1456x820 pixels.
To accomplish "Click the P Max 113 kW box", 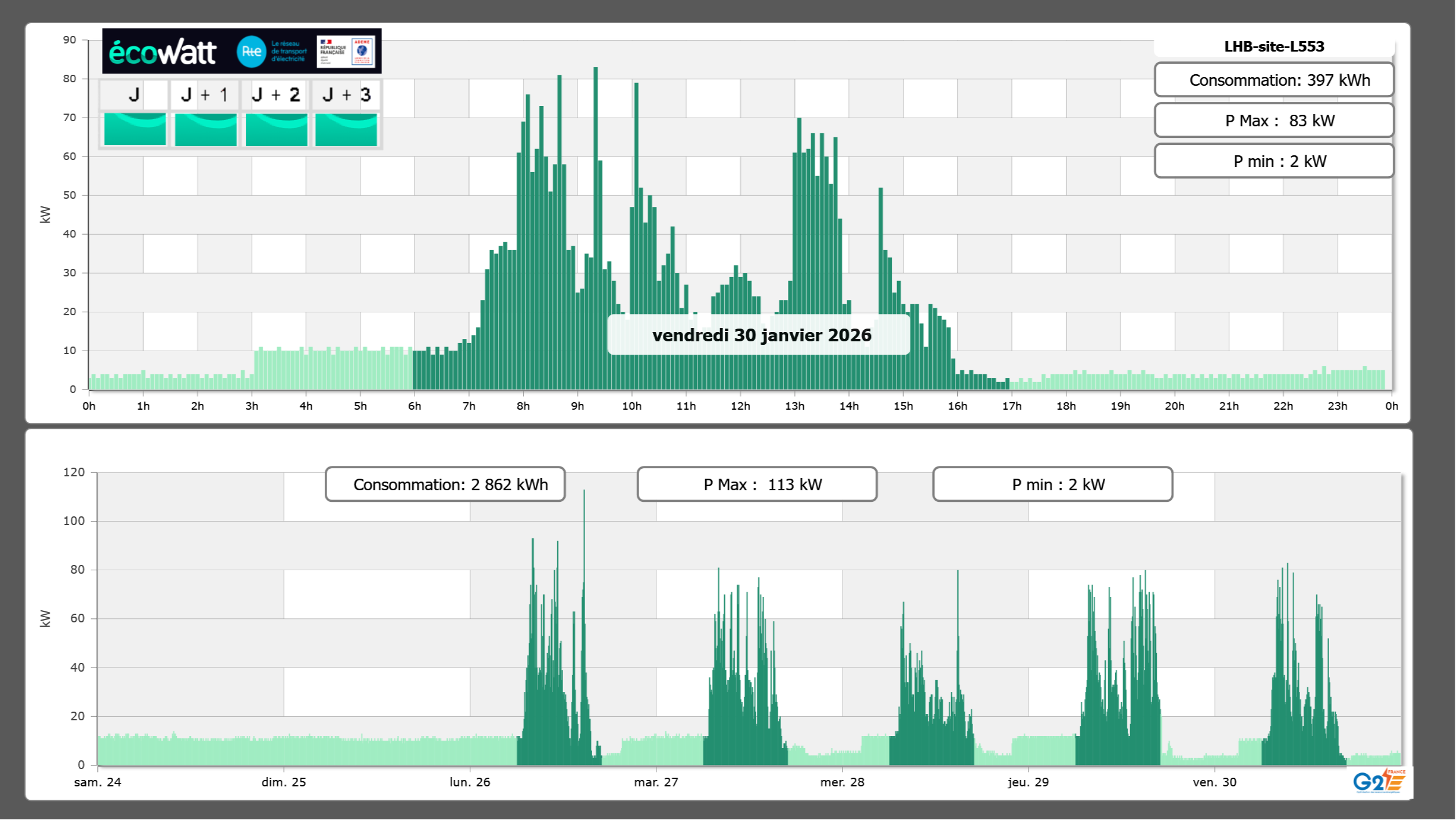I will [757, 484].
